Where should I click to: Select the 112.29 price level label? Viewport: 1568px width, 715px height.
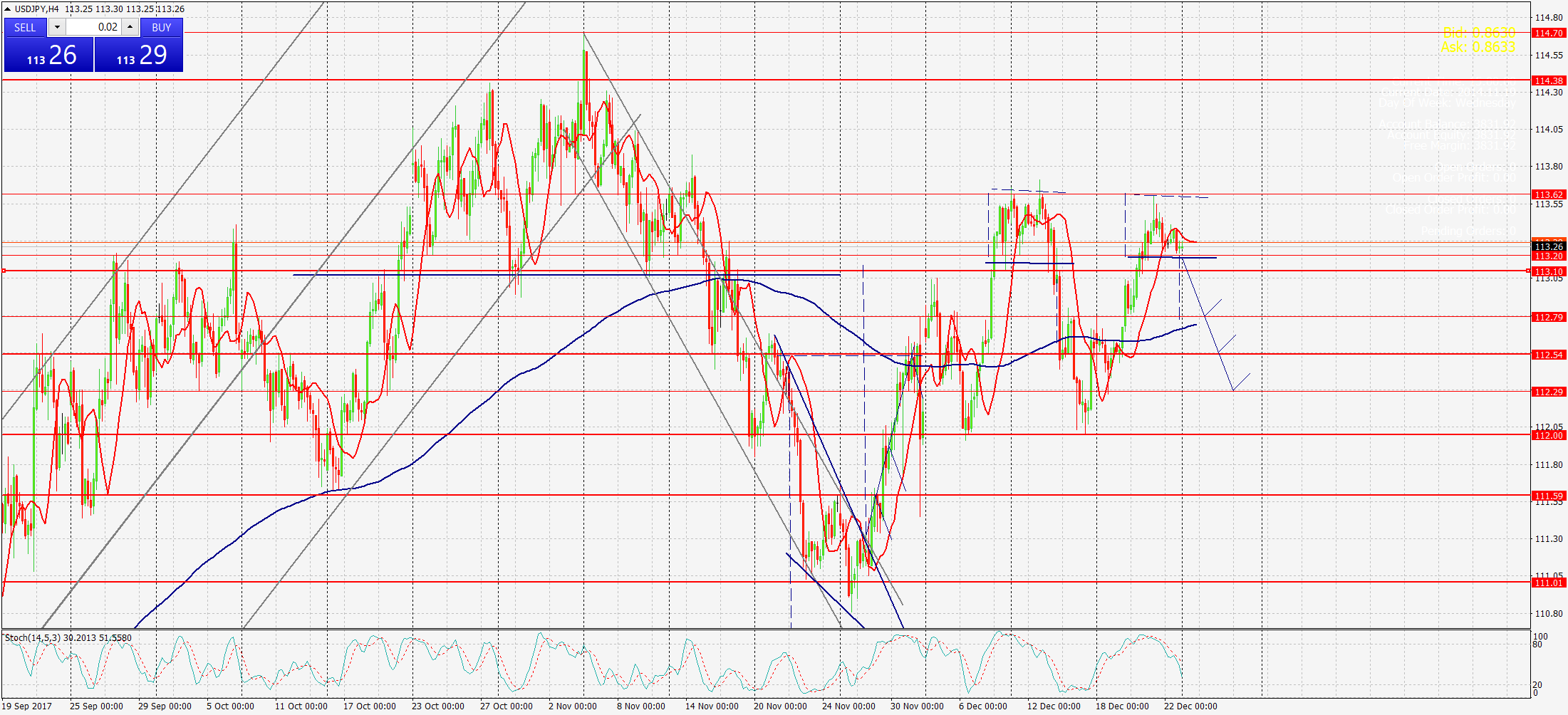pyautogui.click(x=1549, y=392)
